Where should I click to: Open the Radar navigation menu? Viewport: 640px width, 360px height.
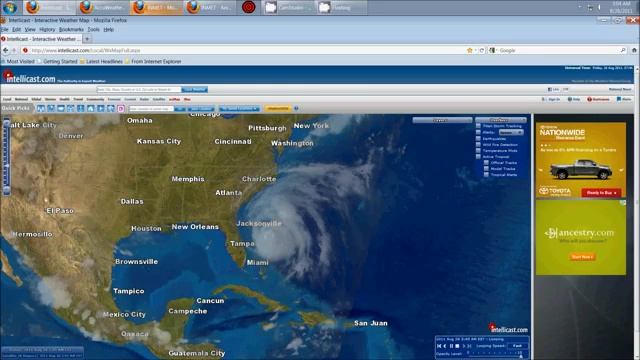pos(144,99)
